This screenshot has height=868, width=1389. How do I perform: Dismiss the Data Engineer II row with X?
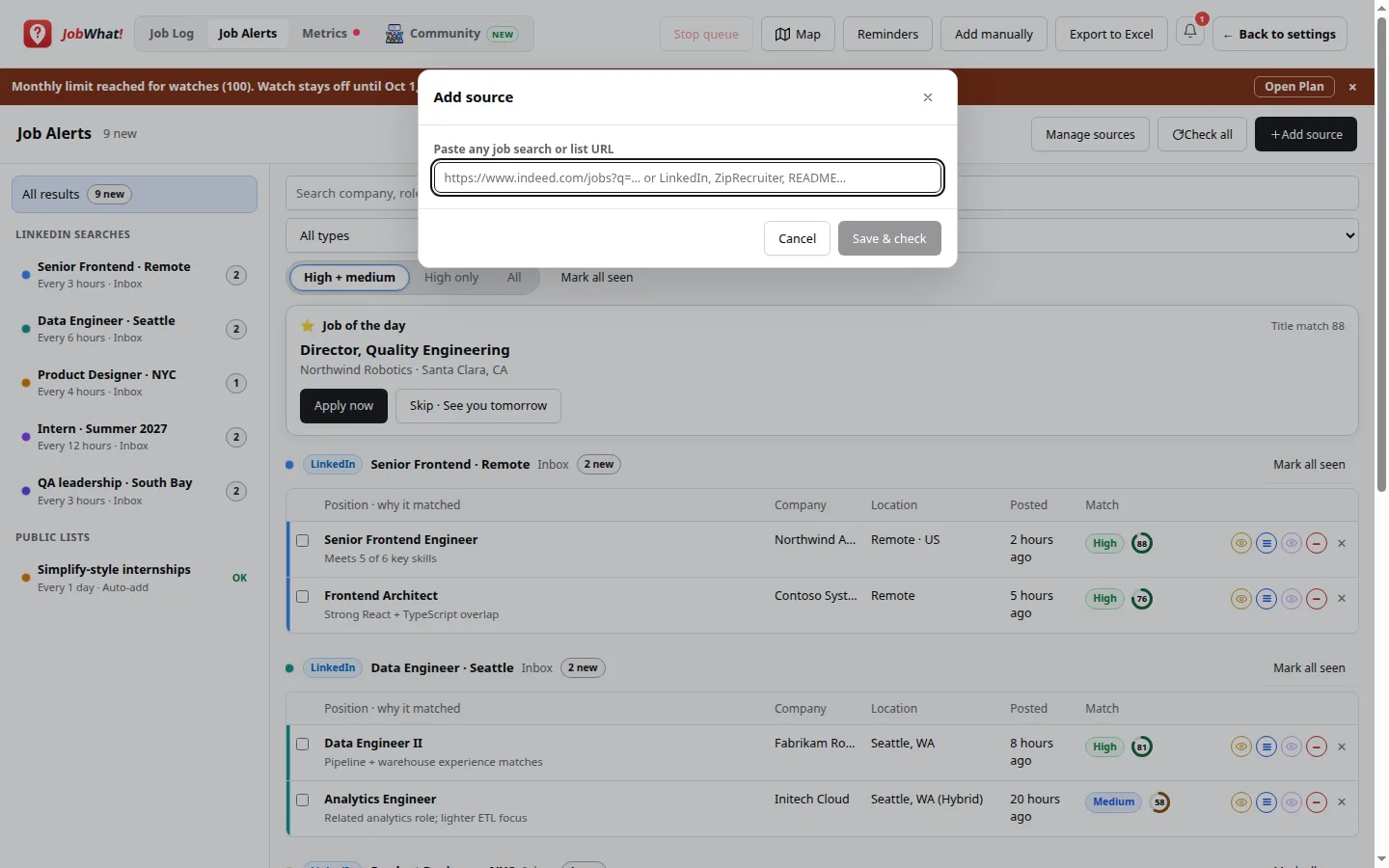pyautogui.click(x=1342, y=746)
